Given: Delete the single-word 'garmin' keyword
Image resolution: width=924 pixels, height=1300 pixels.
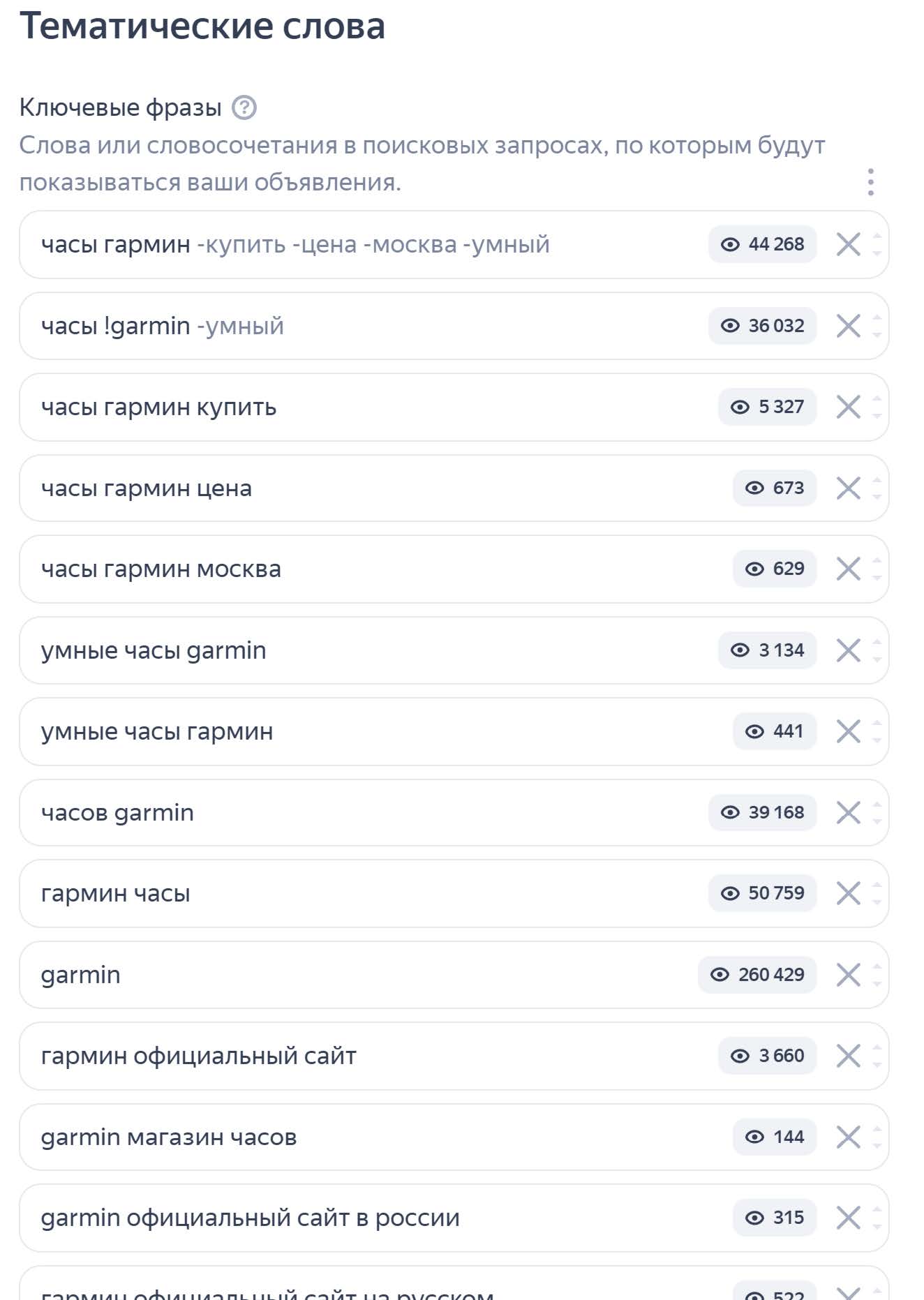Looking at the screenshot, I should 848,975.
